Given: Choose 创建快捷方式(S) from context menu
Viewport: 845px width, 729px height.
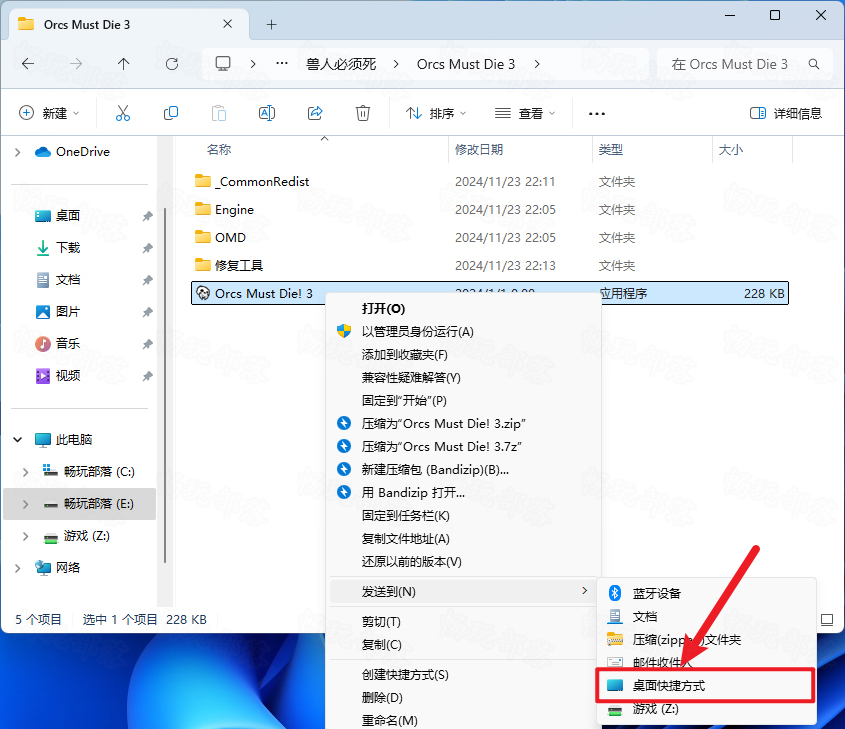Looking at the screenshot, I should [x=465, y=675].
